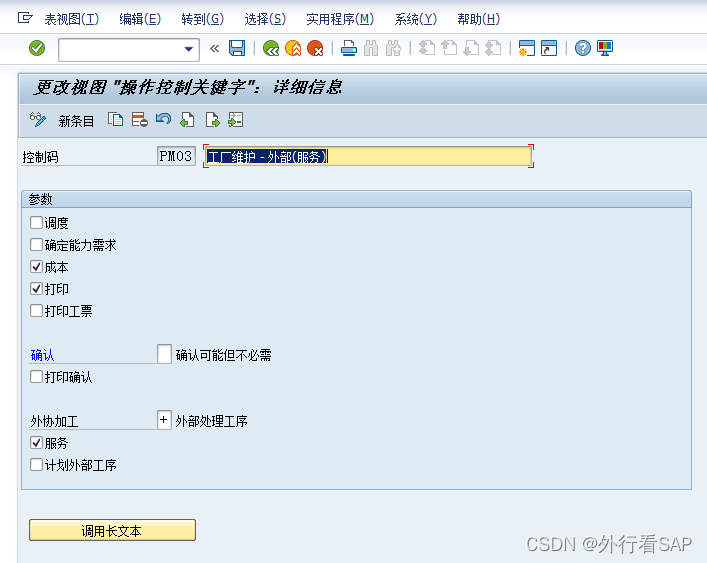This screenshot has width=707, height=563.
Task: Click the Previous Page icon
Action: point(449,48)
